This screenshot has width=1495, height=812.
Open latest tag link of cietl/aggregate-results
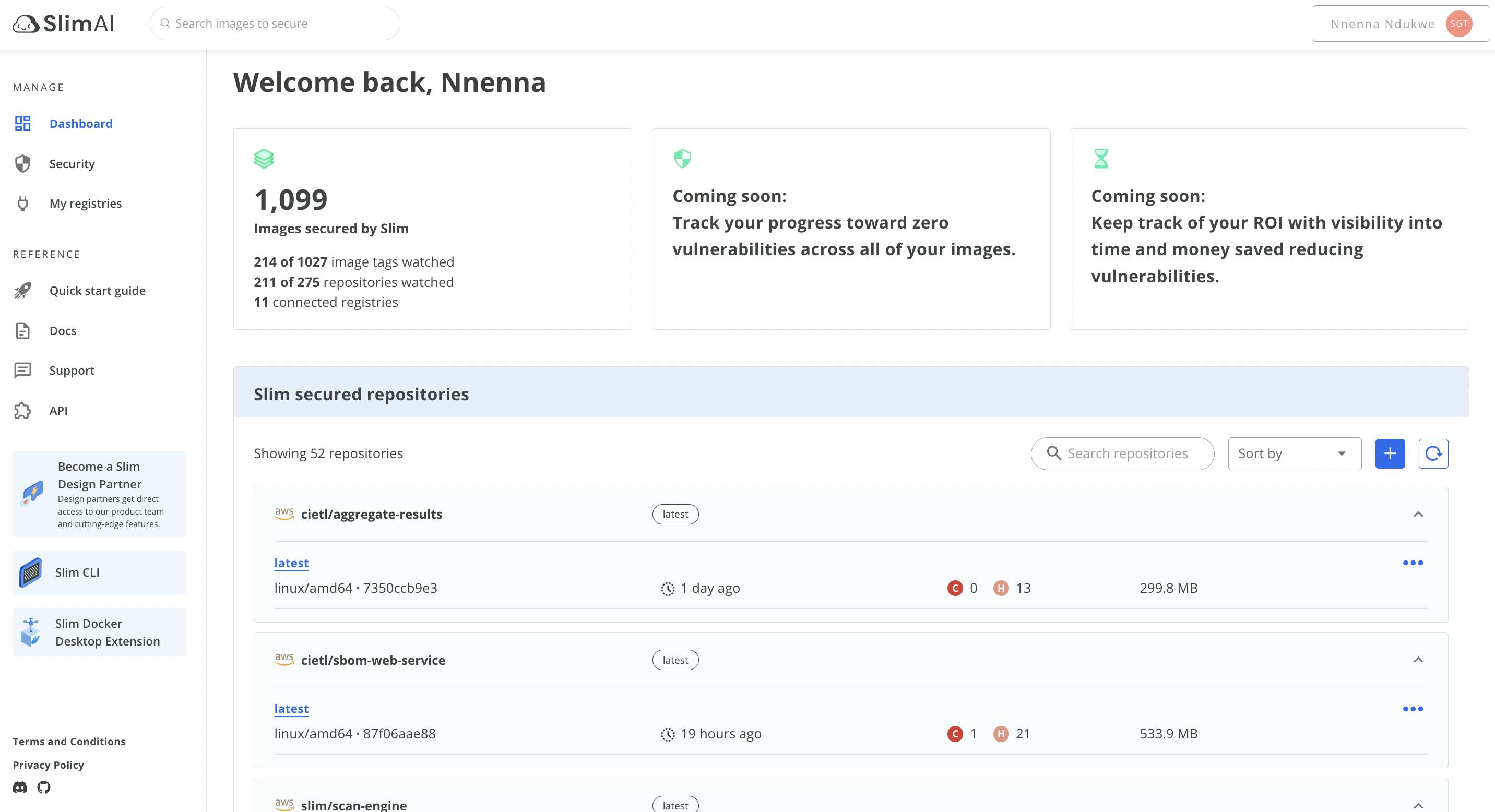(291, 563)
